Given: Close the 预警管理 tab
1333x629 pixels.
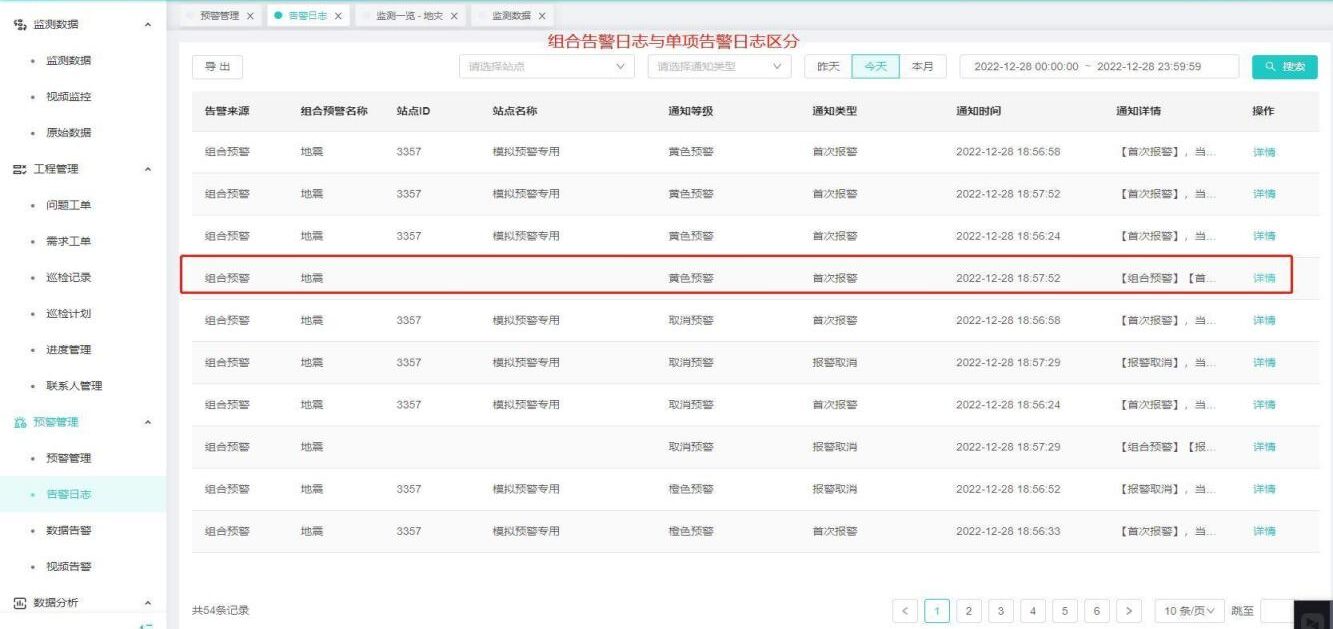Looking at the screenshot, I should (250, 16).
